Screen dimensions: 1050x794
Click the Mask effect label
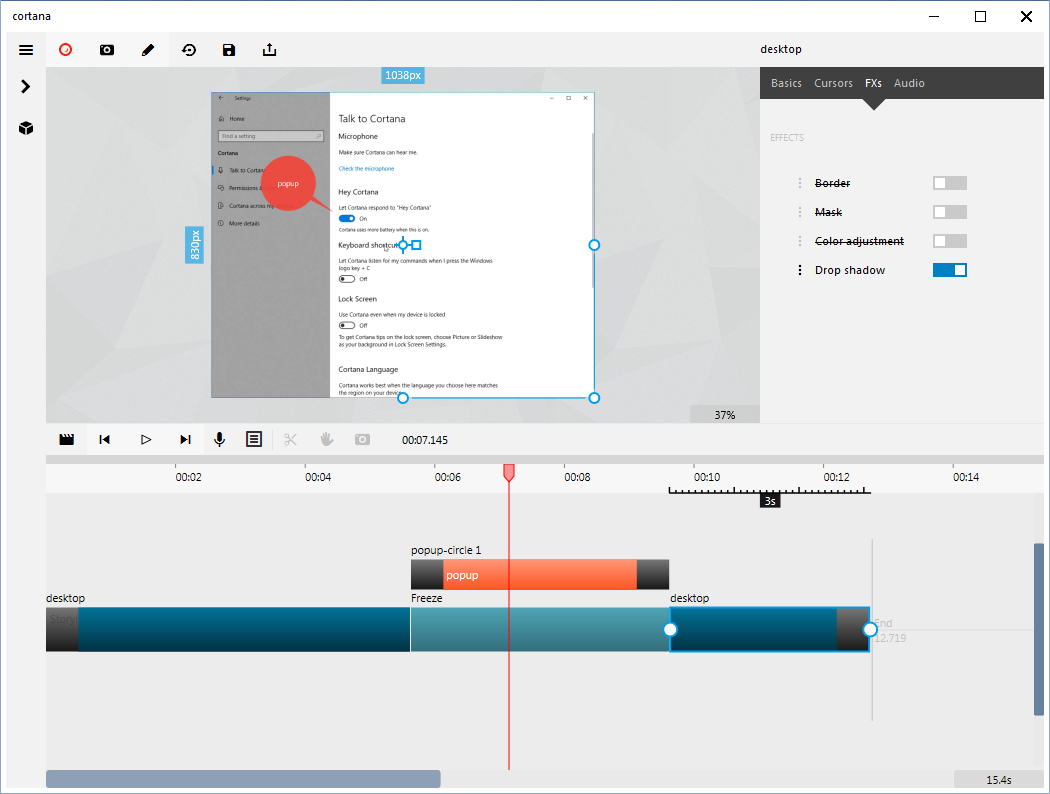tap(828, 212)
